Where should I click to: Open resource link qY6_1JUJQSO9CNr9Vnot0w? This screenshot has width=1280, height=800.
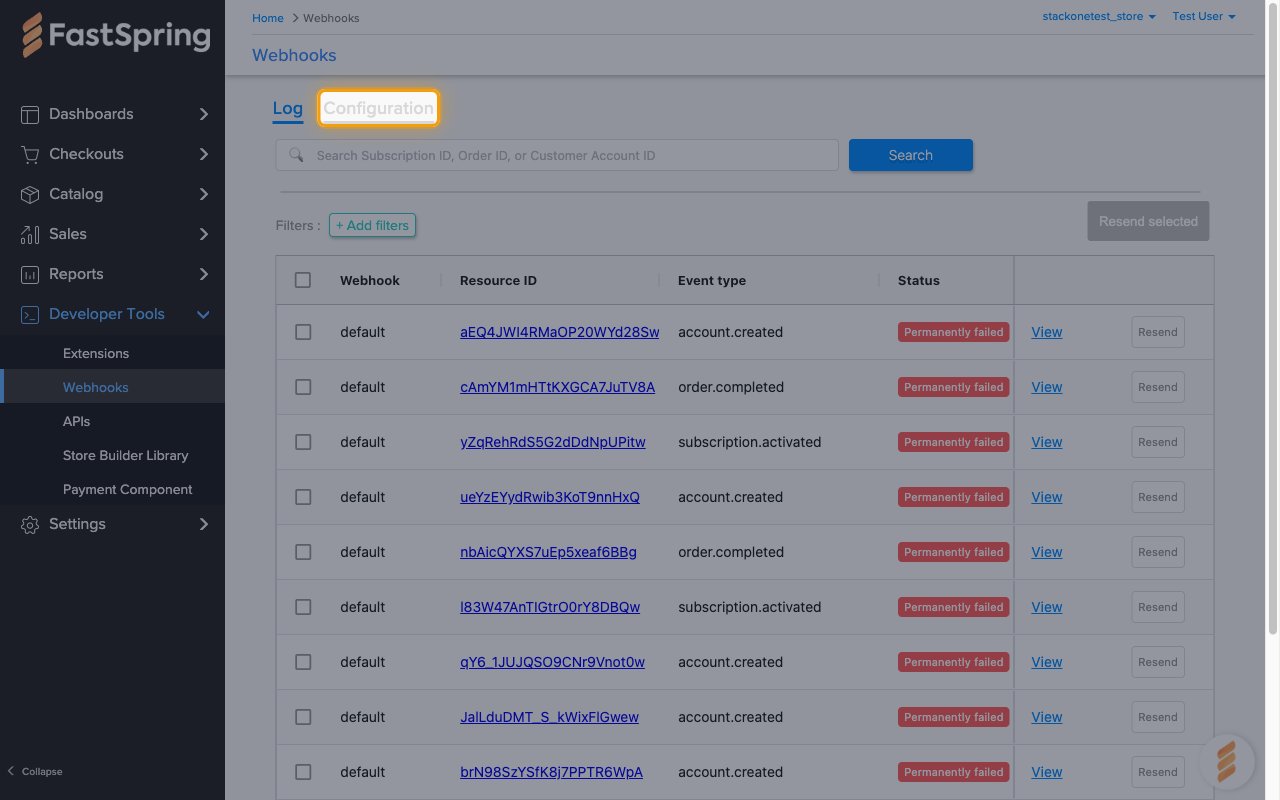[x=552, y=662]
